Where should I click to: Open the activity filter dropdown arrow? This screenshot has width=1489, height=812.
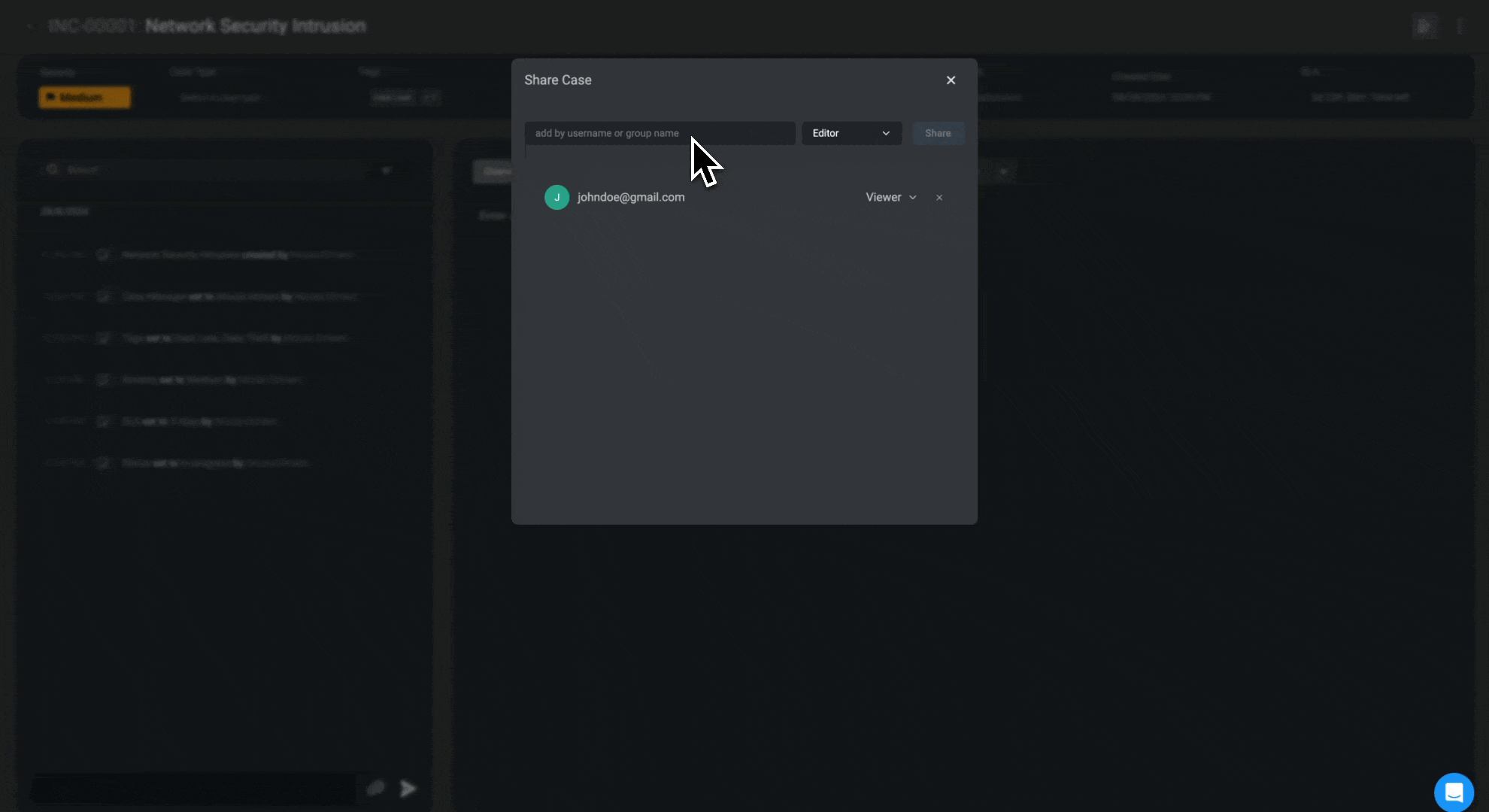[x=387, y=170]
